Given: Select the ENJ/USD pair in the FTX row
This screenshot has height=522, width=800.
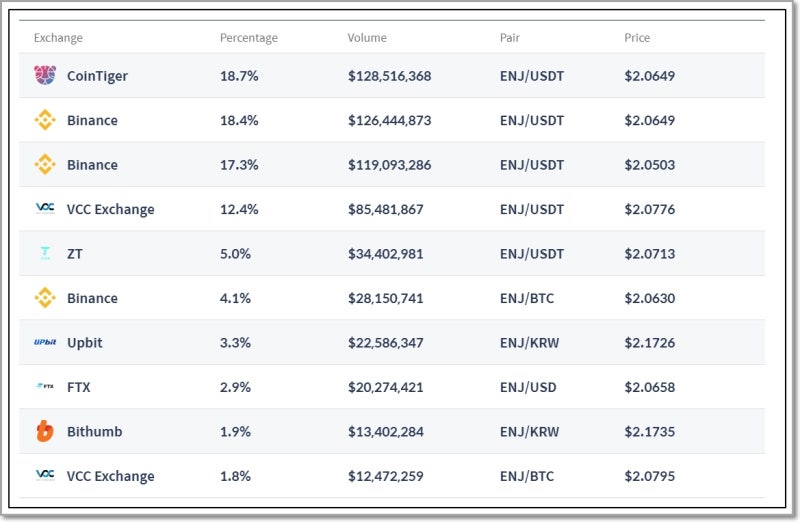Looking at the screenshot, I should pos(528,387).
